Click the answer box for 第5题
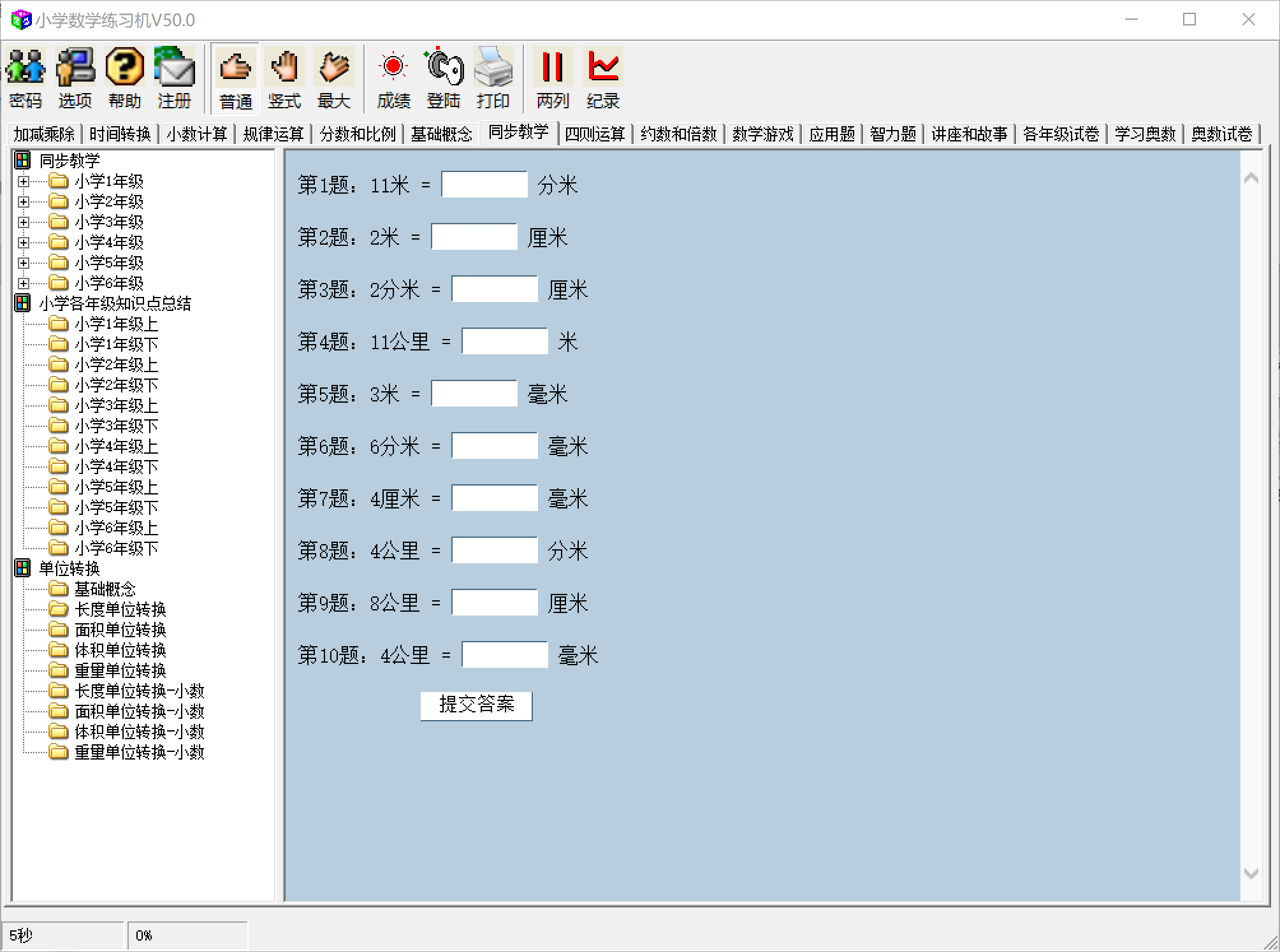1280x952 pixels. pyautogui.click(x=474, y=393)
